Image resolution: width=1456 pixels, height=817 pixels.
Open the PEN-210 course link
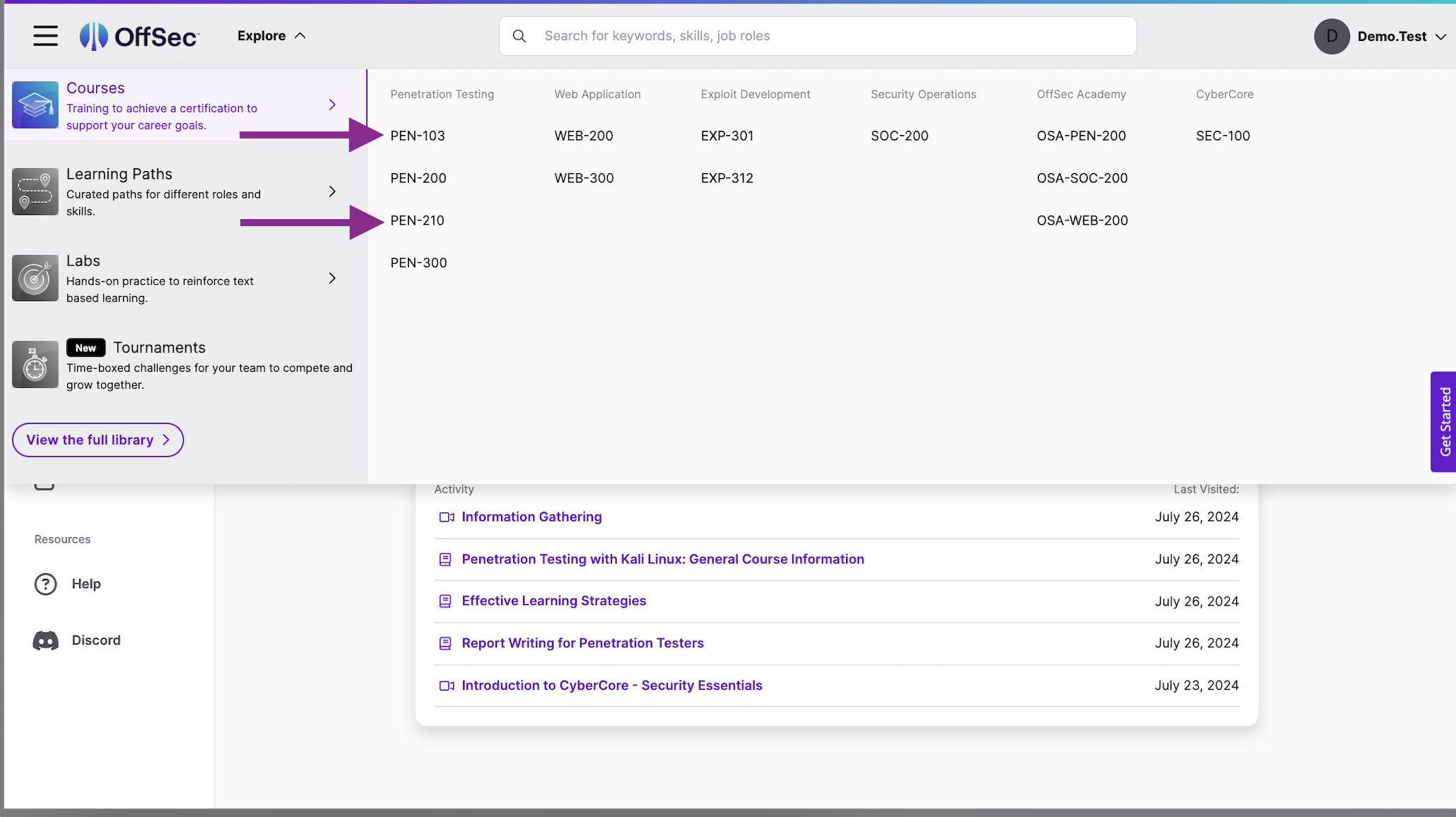(418, 220)
